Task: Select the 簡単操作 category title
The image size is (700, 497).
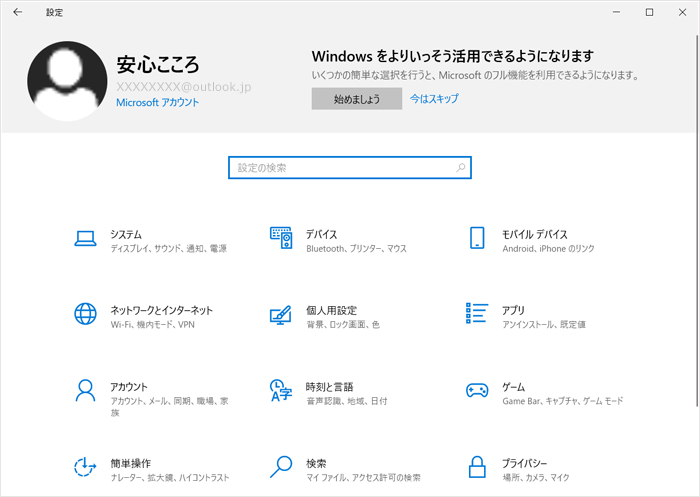Action: click(x=131, y=463)
